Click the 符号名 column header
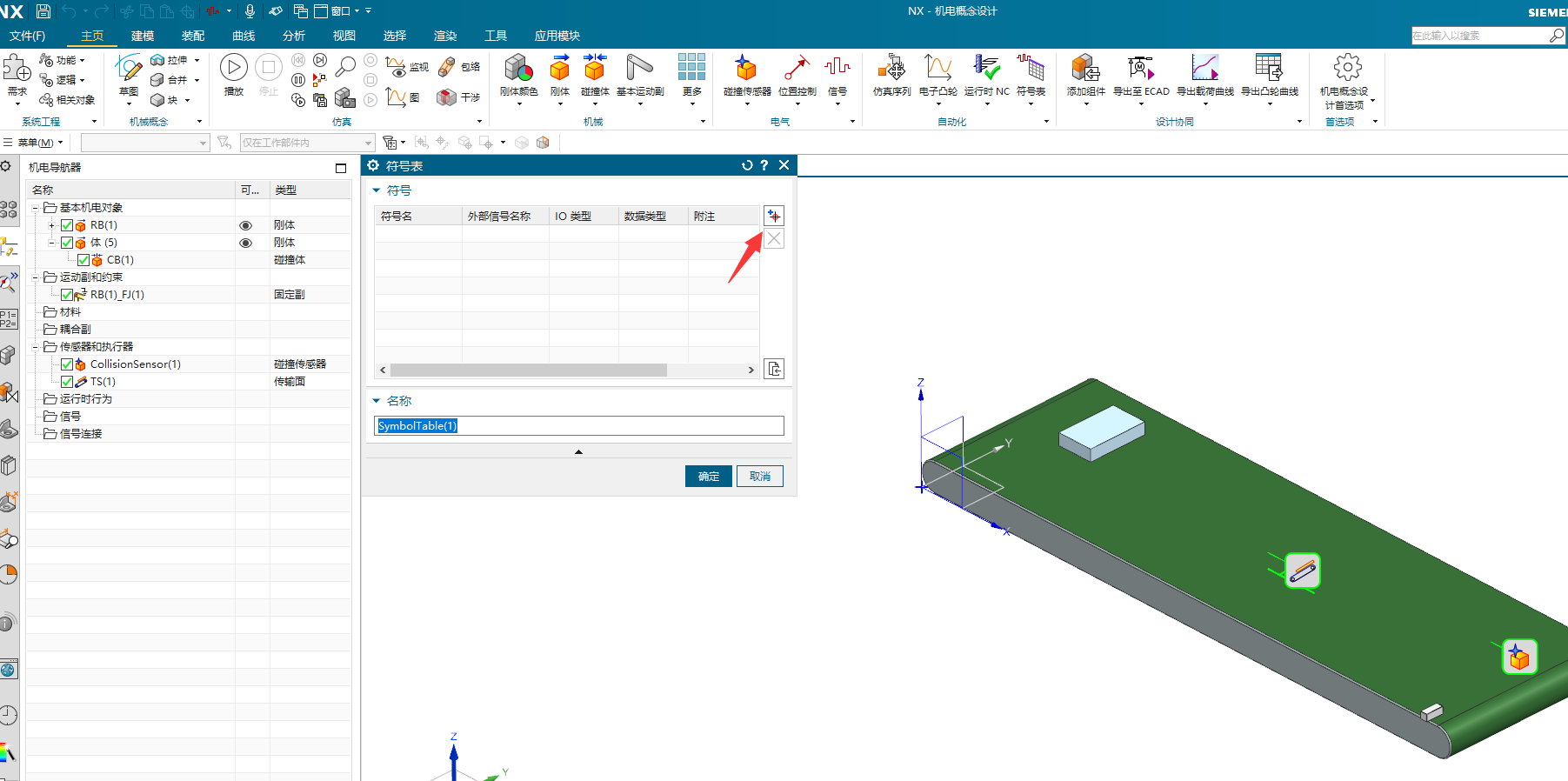 coord(418,216)
